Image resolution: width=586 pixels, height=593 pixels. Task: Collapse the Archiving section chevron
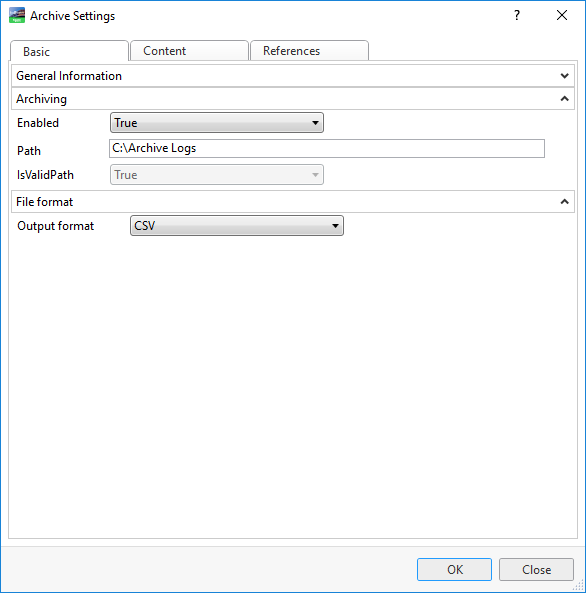[x=564, y=99]
